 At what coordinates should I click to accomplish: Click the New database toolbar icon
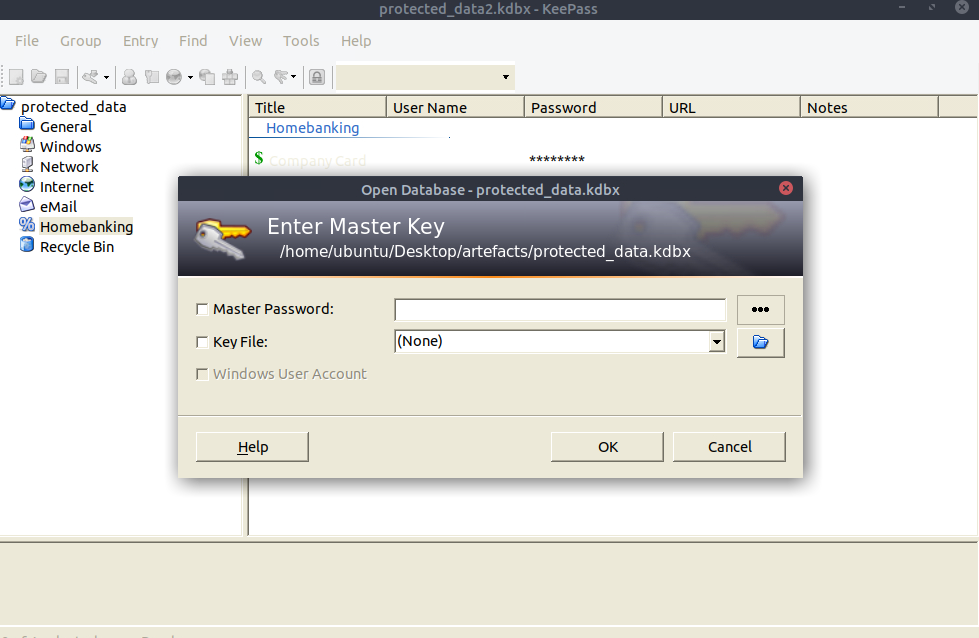[17, 77]
